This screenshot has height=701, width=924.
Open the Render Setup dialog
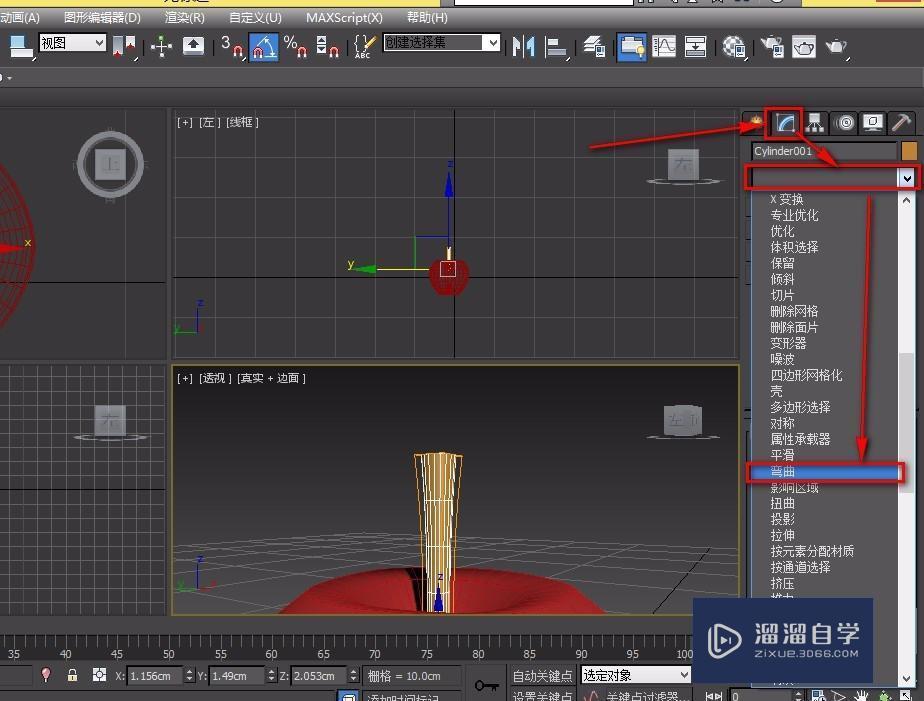point(768,44)
